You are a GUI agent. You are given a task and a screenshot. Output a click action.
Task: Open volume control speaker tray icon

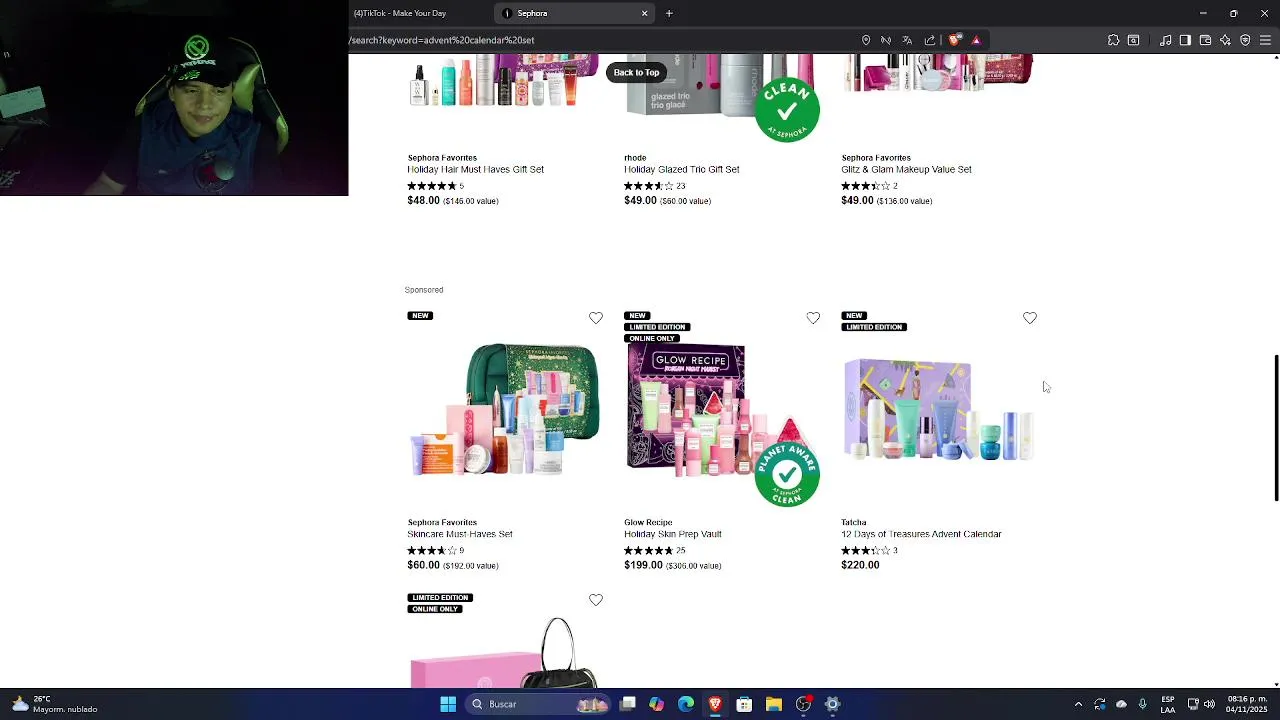1210,704
